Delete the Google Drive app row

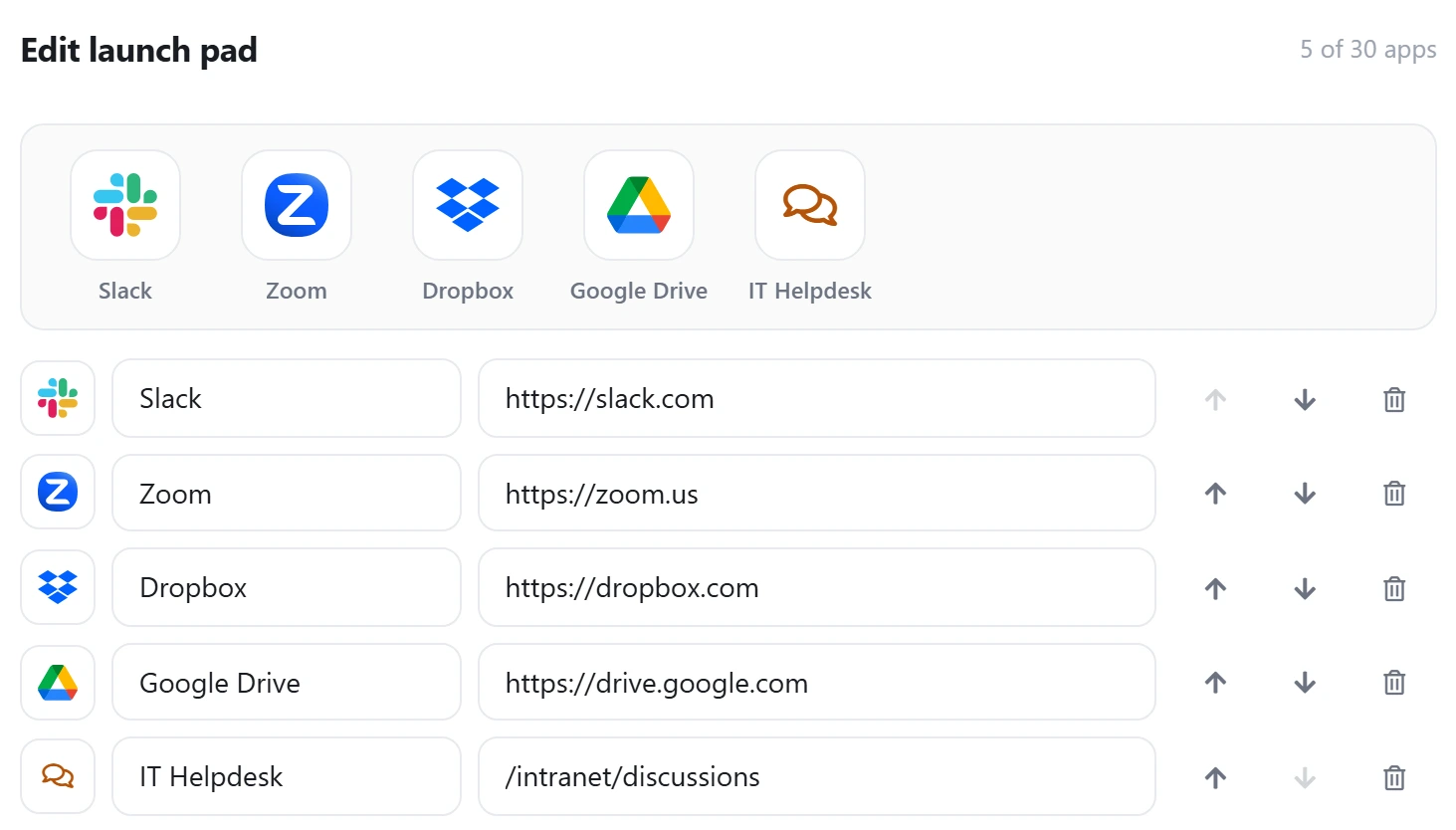(1394, 683)
